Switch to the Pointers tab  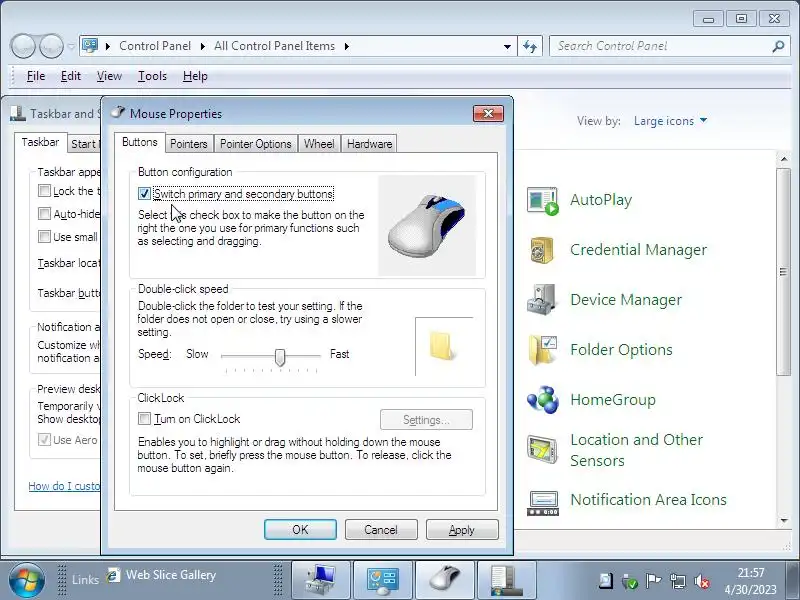(x=189, y=144)
